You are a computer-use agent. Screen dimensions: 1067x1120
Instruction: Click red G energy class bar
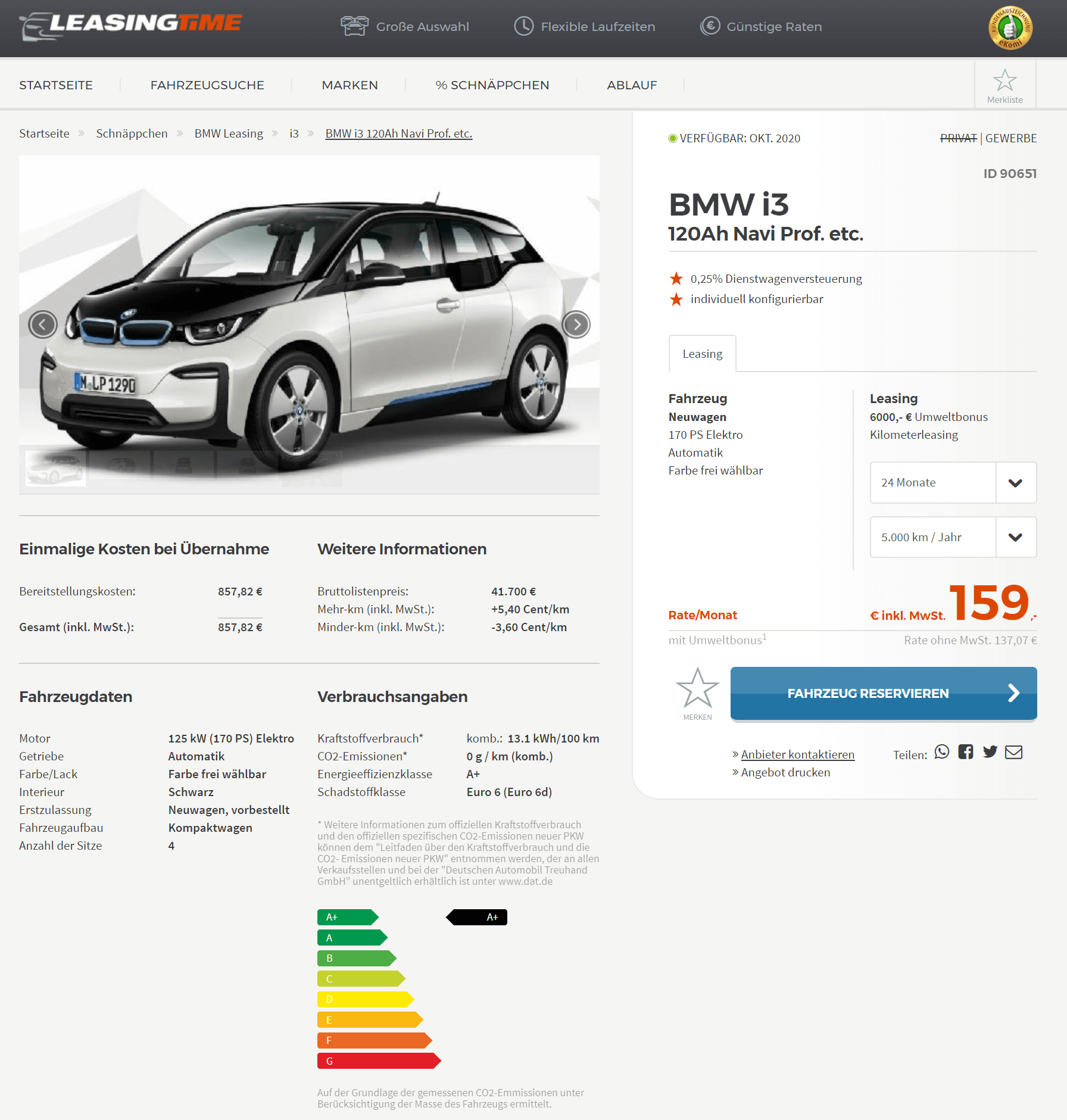pyautogui.click(x=379, y=1061)
